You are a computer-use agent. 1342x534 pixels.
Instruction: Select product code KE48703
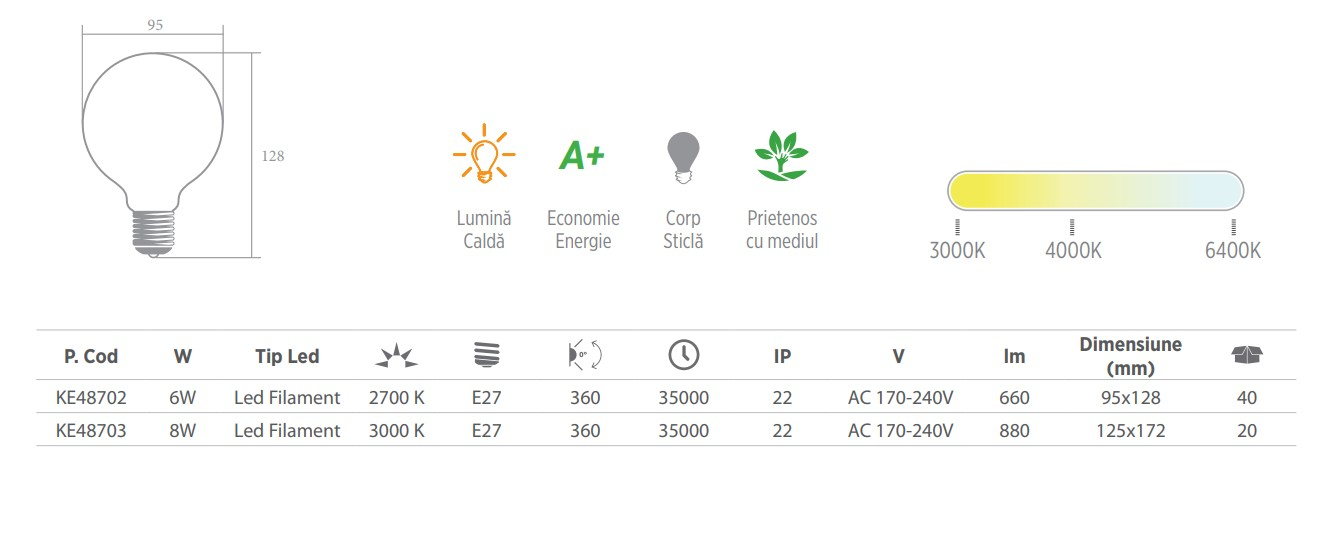(91, 431)
